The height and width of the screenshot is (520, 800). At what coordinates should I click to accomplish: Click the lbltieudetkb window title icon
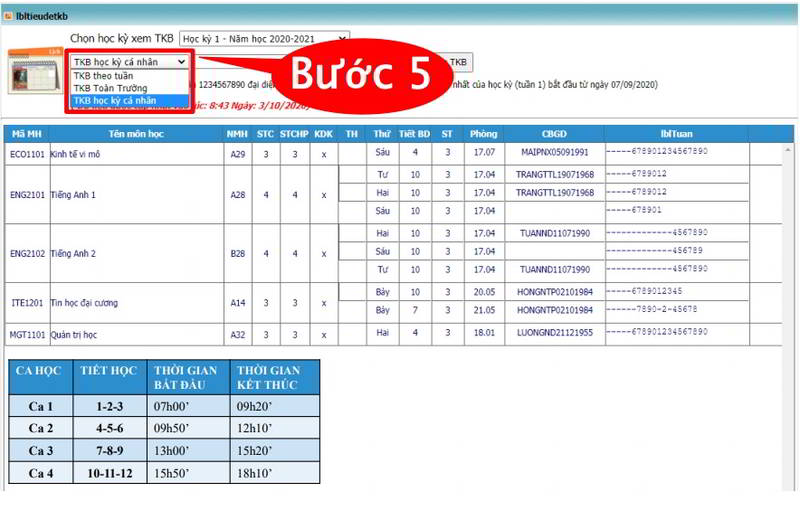coord(8,17)
